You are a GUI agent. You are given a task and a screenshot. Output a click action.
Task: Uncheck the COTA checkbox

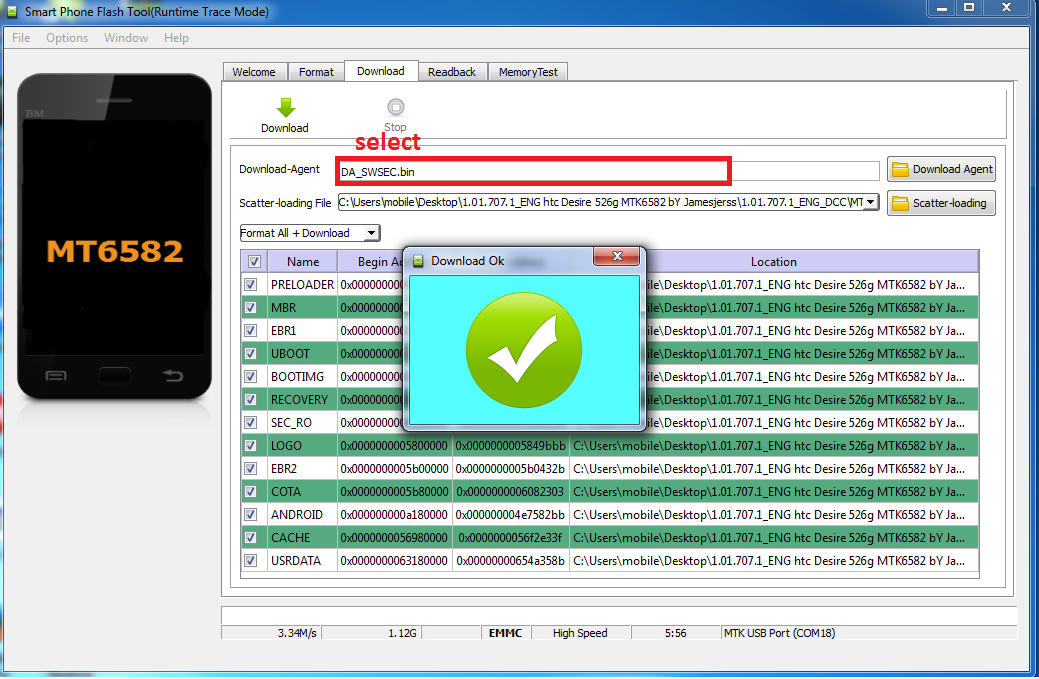250,492
